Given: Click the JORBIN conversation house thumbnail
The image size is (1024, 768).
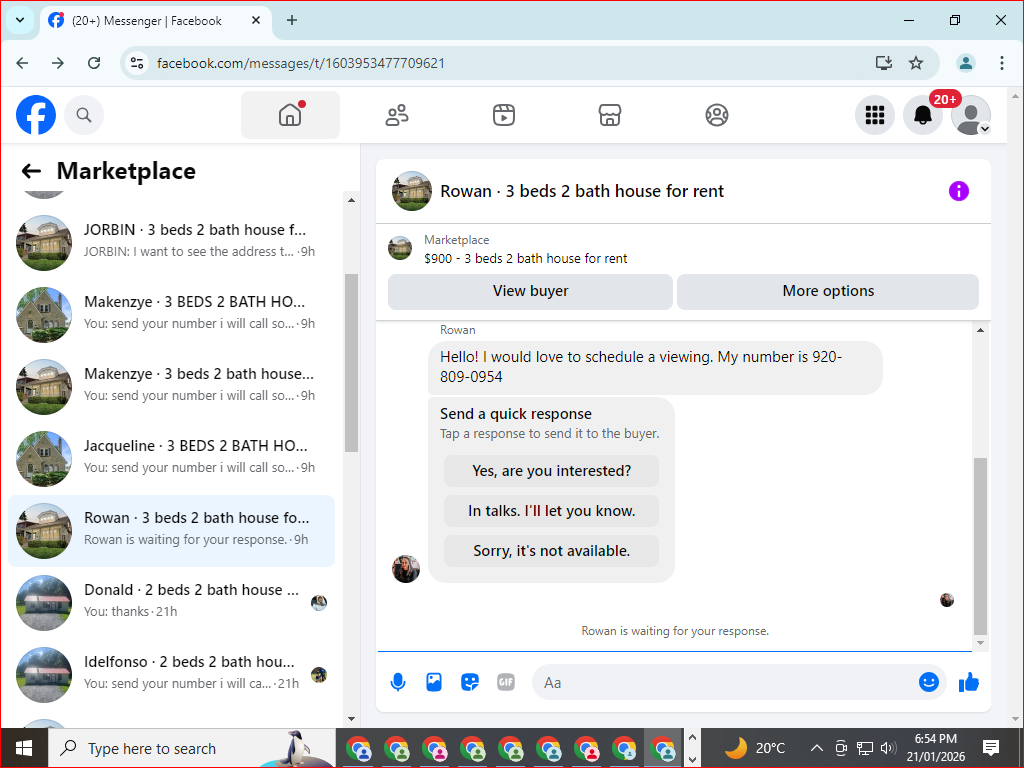Looking at the screenshot, I should [44, 243].
